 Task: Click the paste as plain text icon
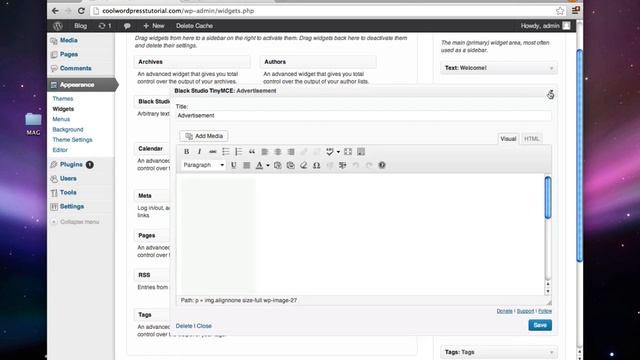pos(278,165)
